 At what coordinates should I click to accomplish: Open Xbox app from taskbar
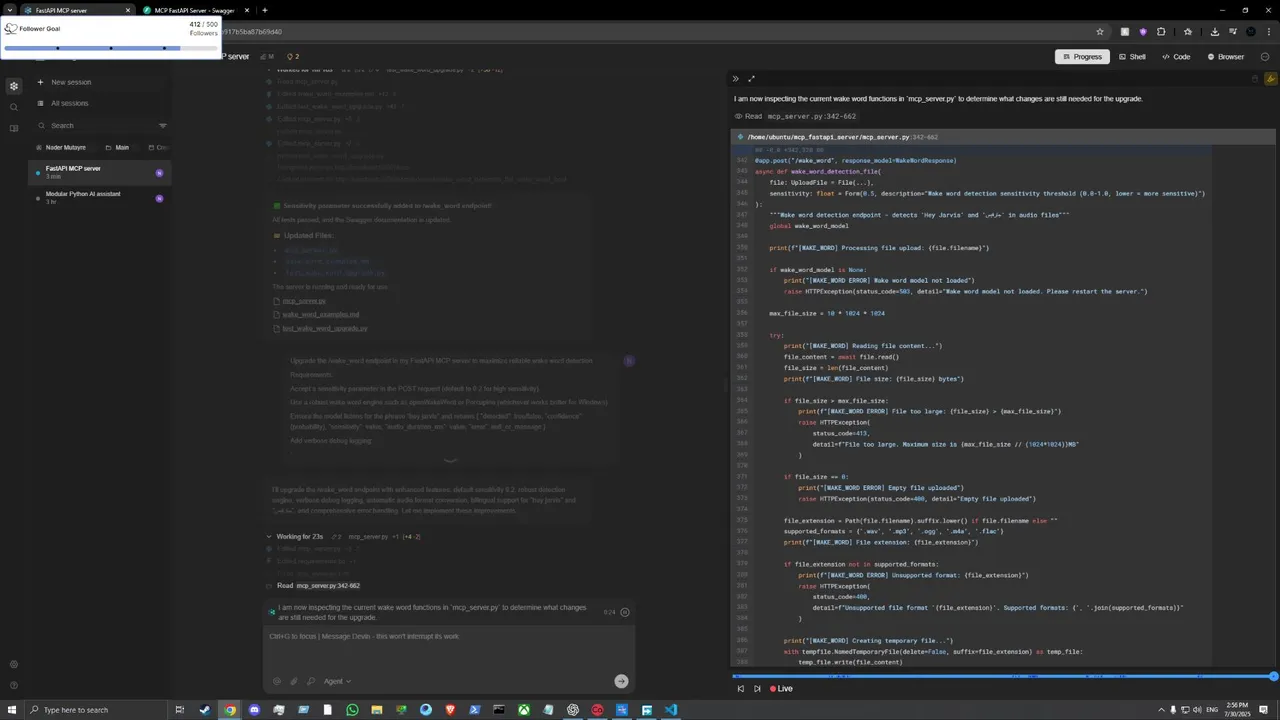(x=523, y=710)
